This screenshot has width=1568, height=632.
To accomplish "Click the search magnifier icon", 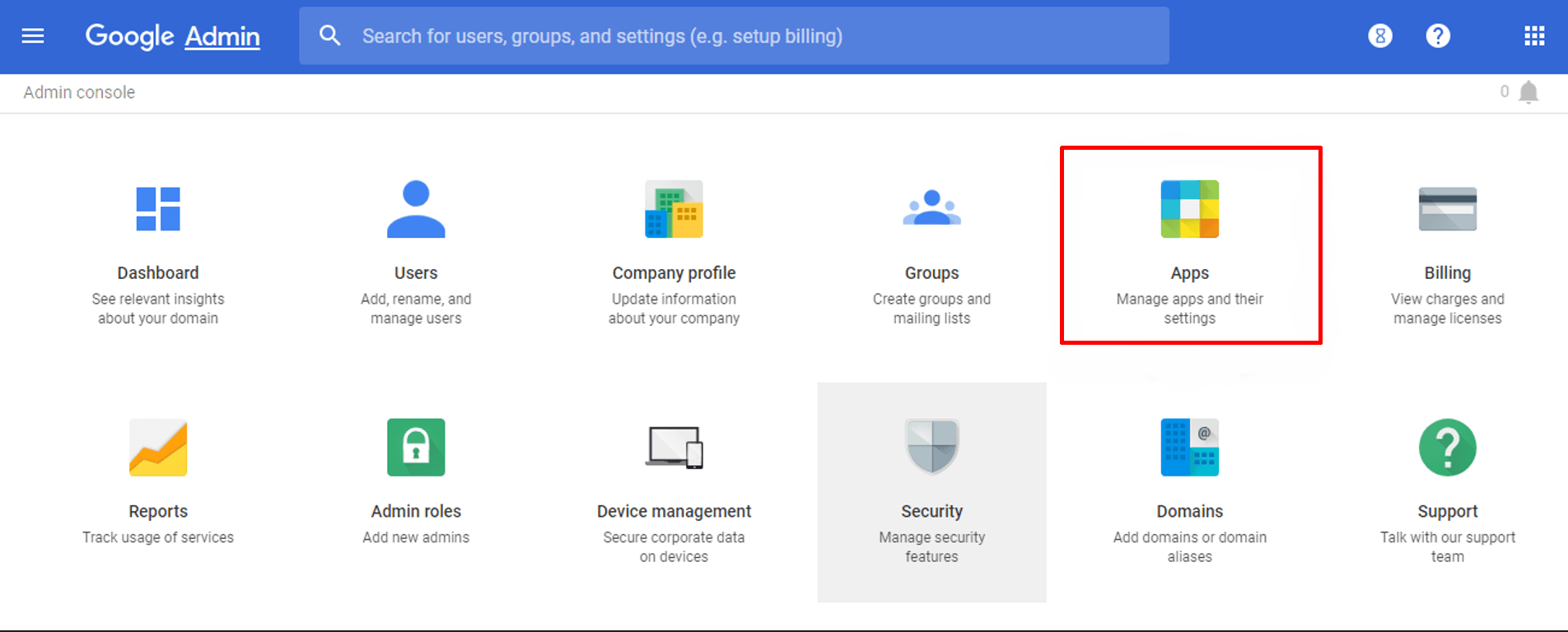I will pyautogui.click(x=329, y=35).
